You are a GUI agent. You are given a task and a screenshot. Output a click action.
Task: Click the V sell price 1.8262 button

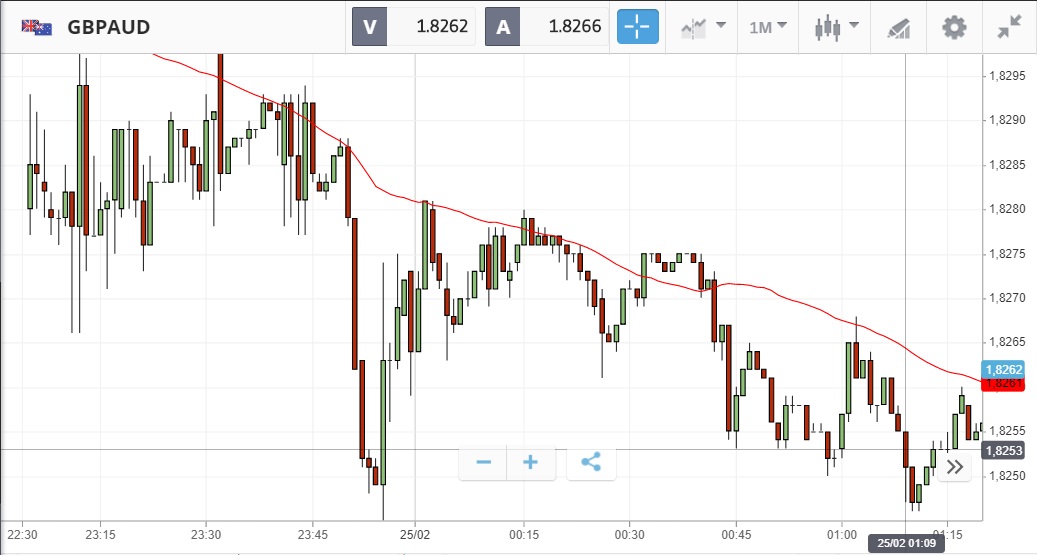coord(413,27)
